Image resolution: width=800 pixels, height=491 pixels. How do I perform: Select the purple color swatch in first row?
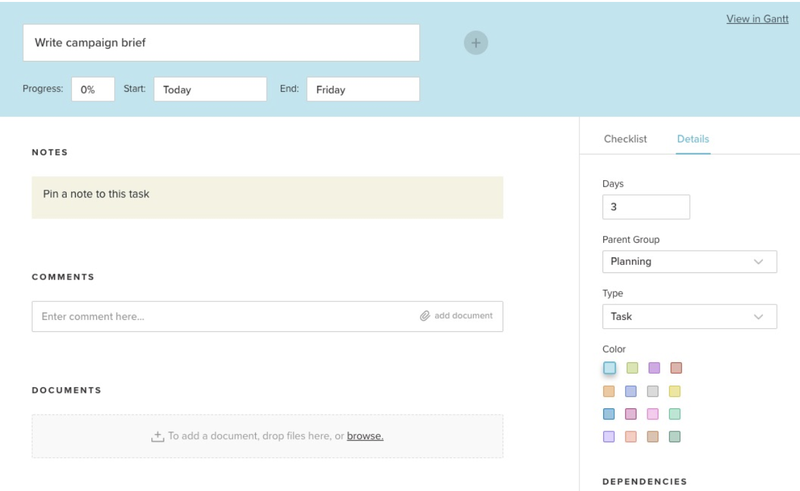(654, 368)
